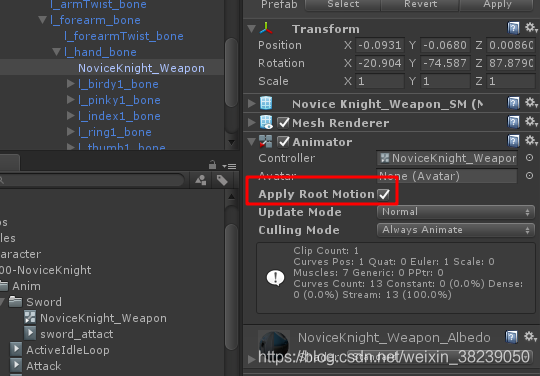
Task: Expand l_ring1_bone hierarchy node
Action: point(71,132)
